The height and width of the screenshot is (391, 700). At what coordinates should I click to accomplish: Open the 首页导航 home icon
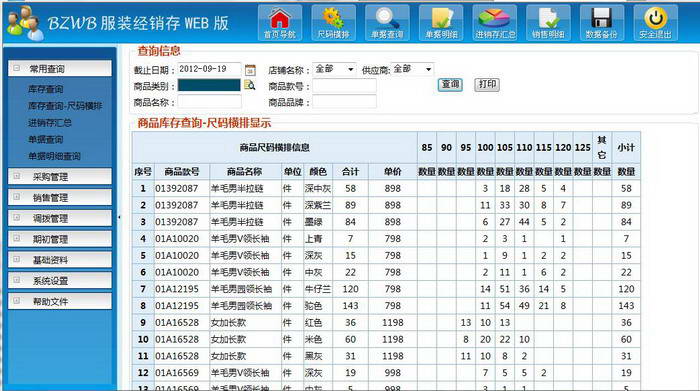(x=280, y=22)
